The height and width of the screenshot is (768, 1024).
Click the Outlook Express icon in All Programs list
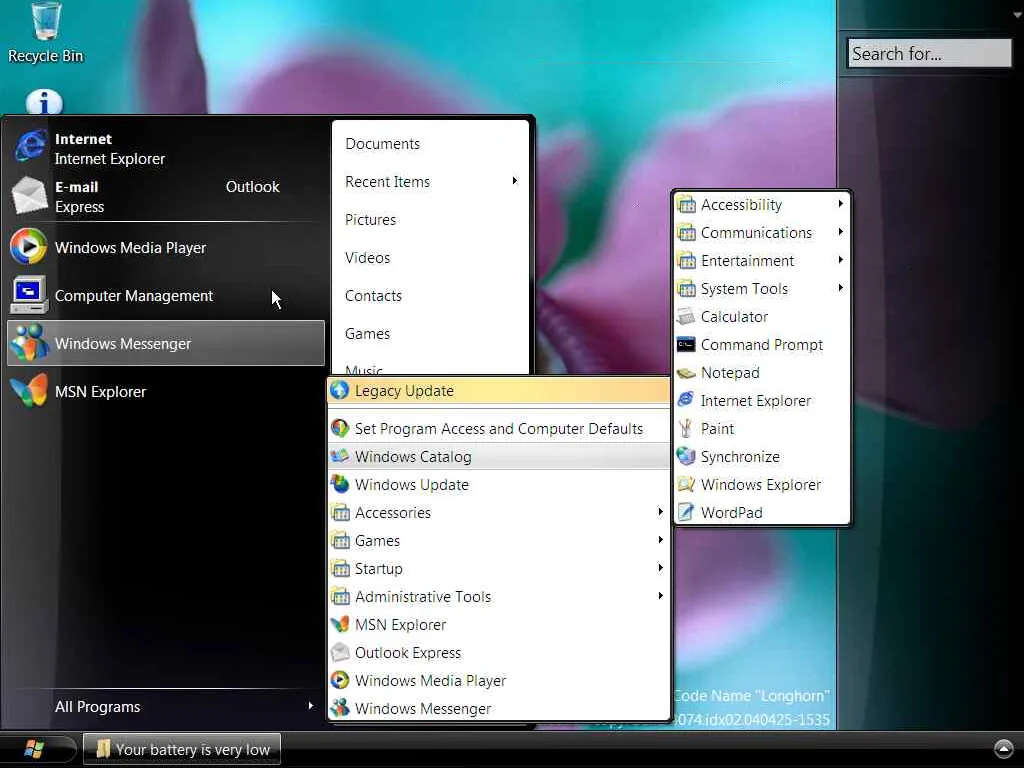[x=340, y=652]
